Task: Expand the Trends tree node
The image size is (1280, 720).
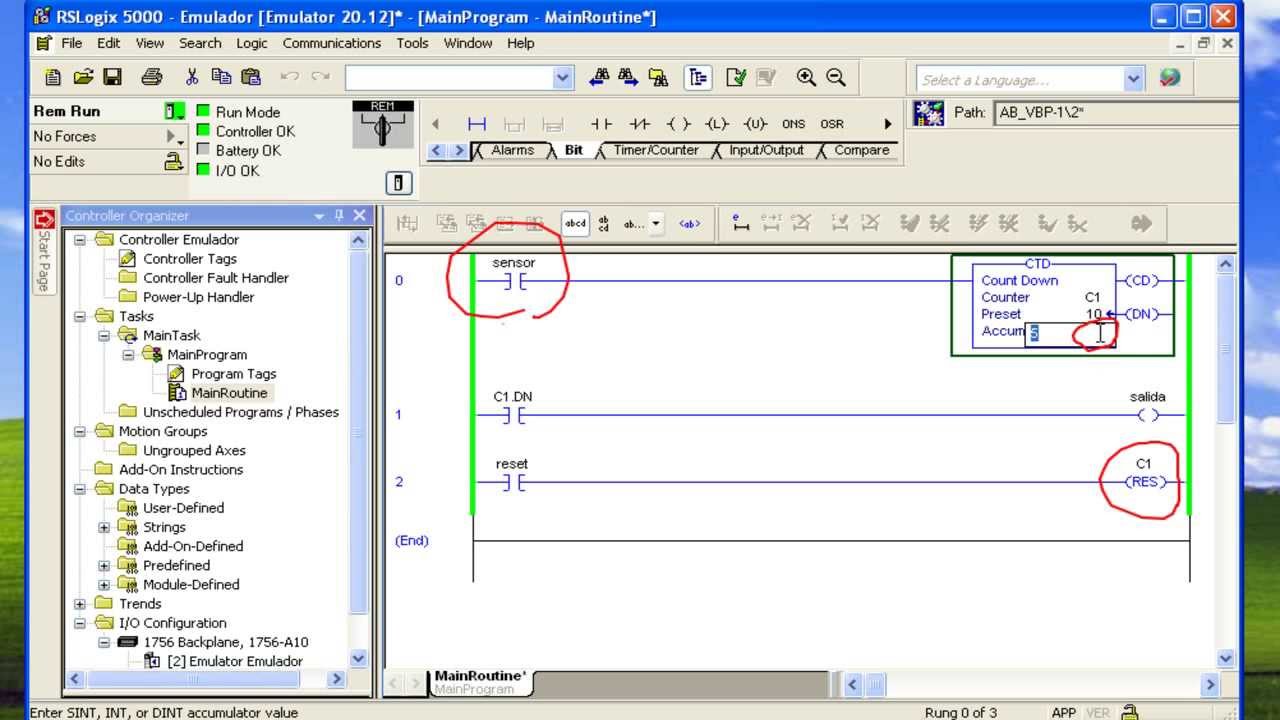Action: pos(80,604)
